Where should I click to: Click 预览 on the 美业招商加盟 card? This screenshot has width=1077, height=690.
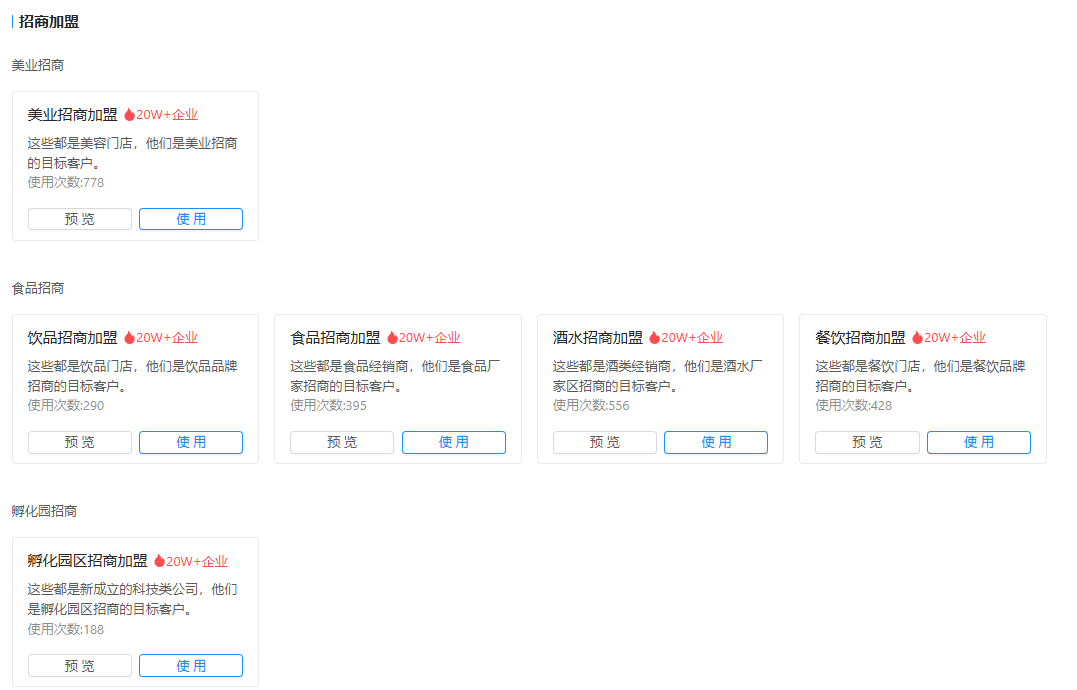click(x=80, y=219)
